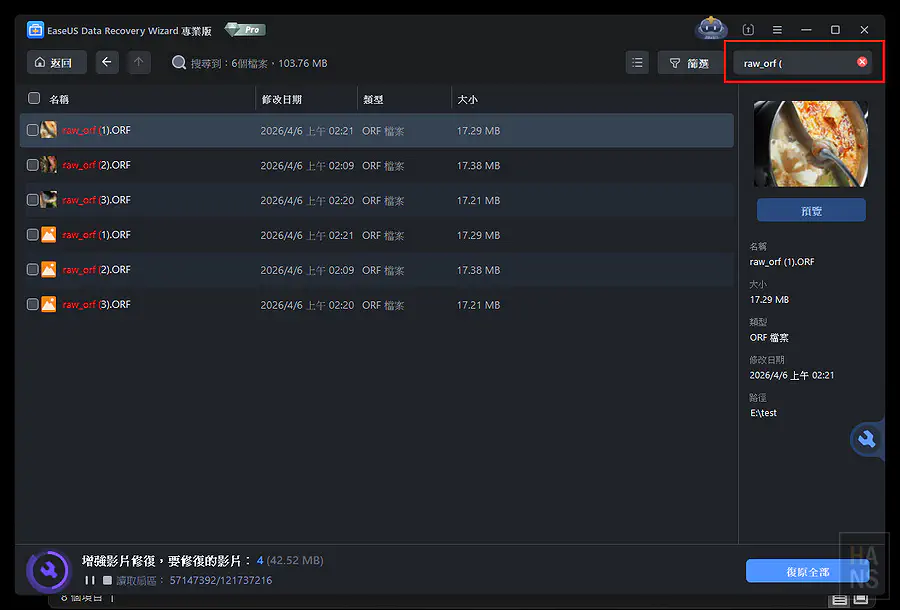Image resolution: width=900 pixels, height=610 pixels.
Task: Clear the search box with red X
Action: (862, 63)
